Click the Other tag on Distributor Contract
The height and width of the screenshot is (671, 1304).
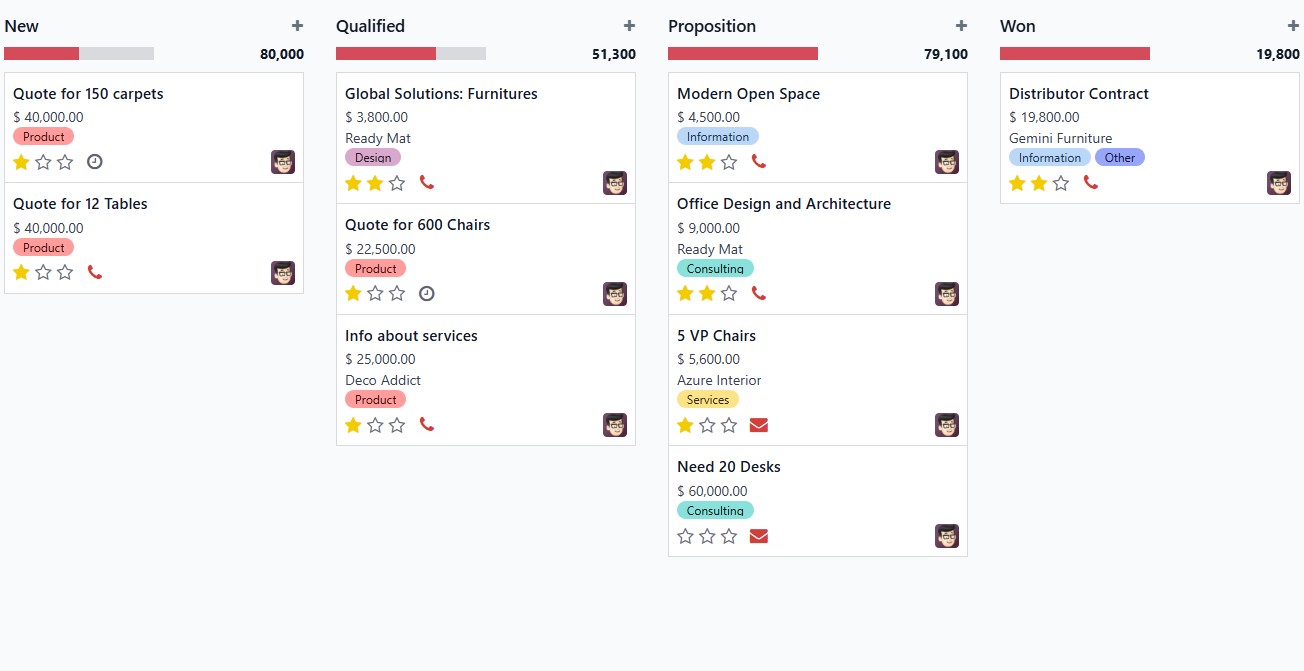1120,158
